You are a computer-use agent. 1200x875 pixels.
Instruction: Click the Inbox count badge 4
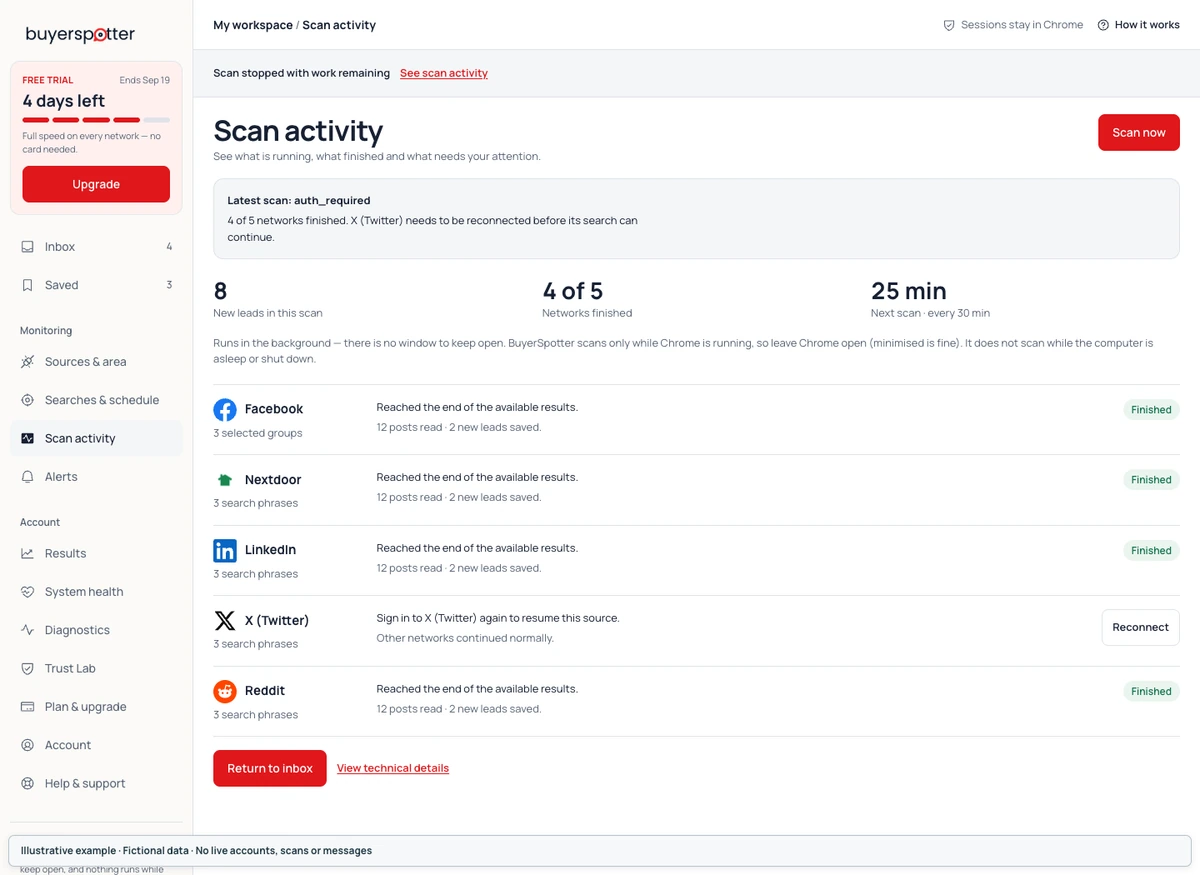pyautogui.click(x=169, y=246)
